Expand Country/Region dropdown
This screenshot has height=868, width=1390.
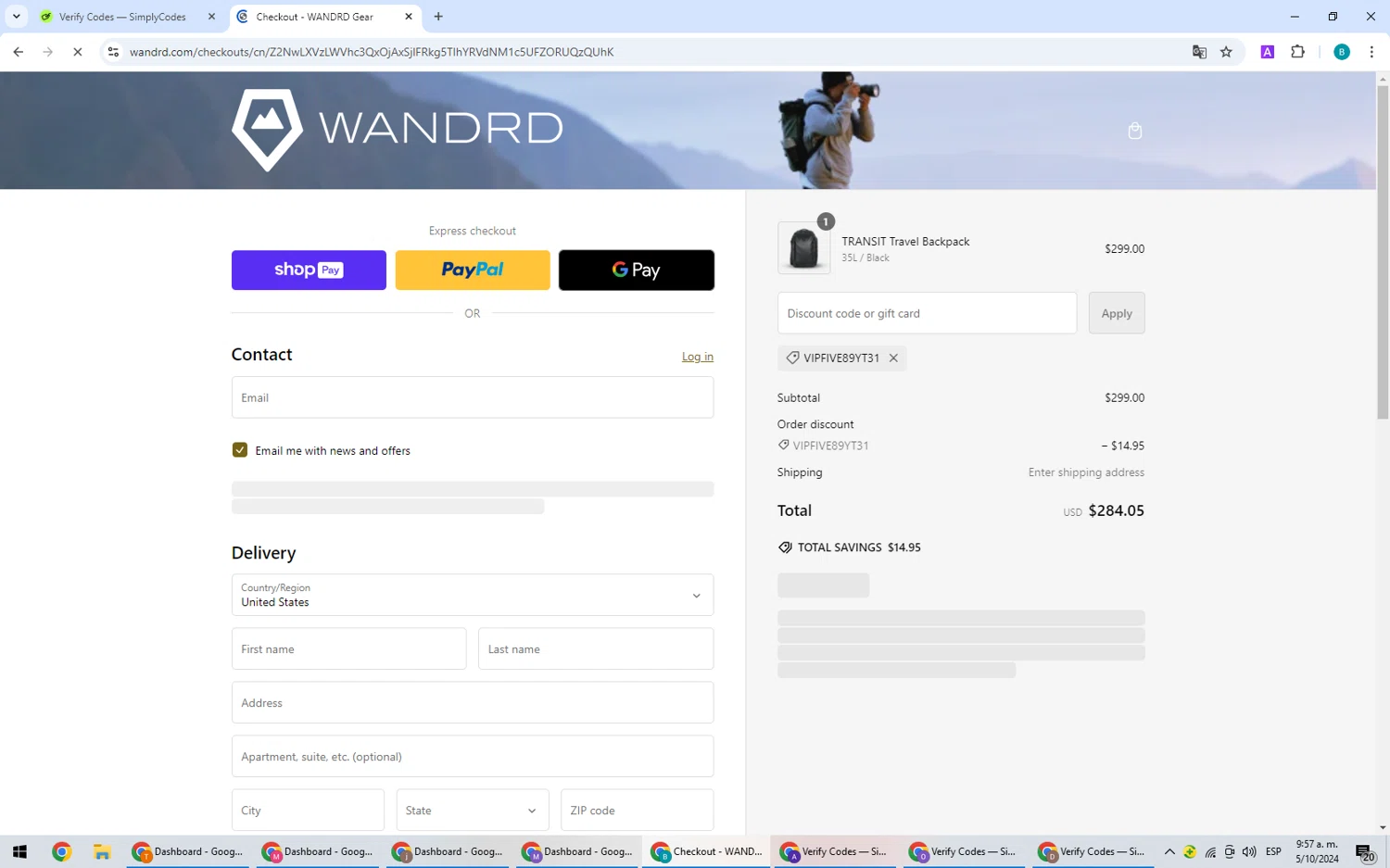click(473, 595)
